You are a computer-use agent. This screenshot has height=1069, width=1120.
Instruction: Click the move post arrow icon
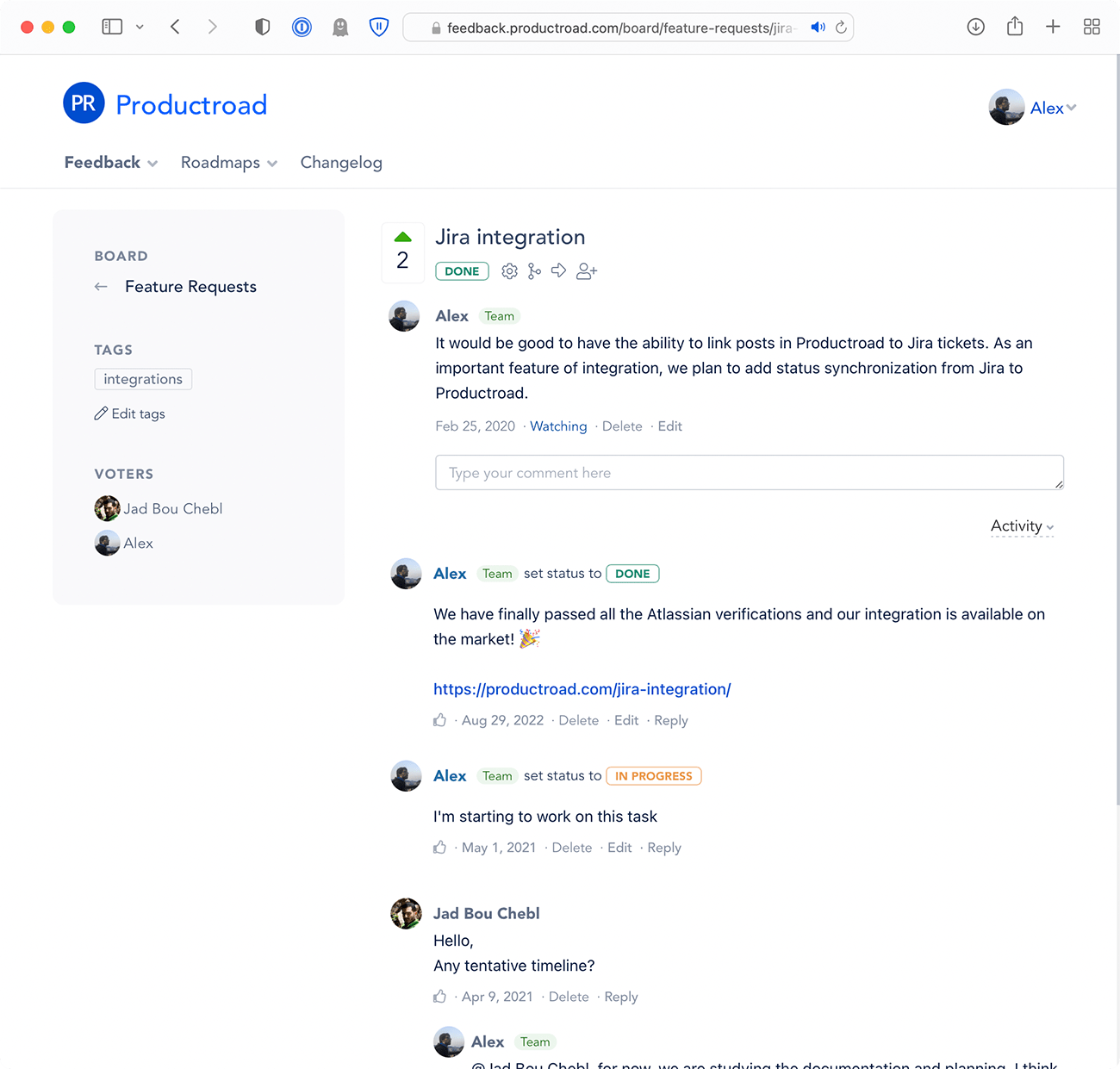pyautogui.click(x=558, y=270)
